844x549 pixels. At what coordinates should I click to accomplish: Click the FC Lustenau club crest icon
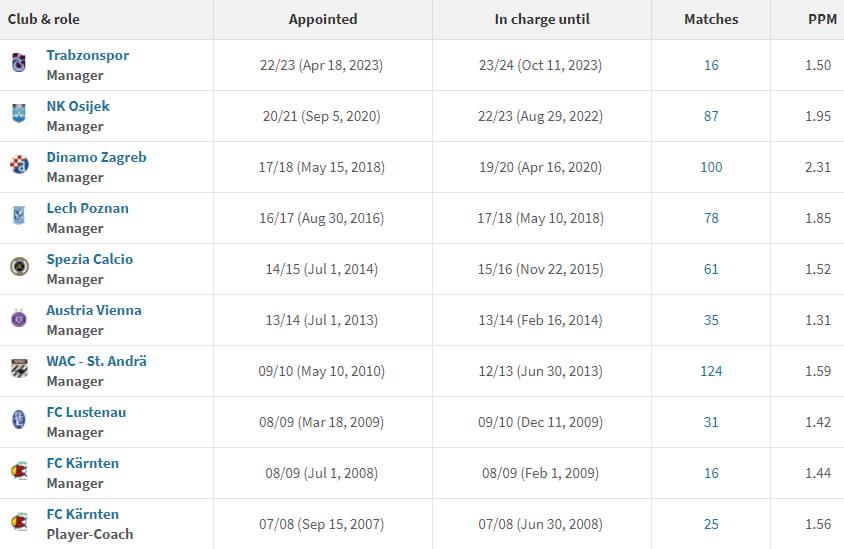pyautogui.click(x=19, y=421)
